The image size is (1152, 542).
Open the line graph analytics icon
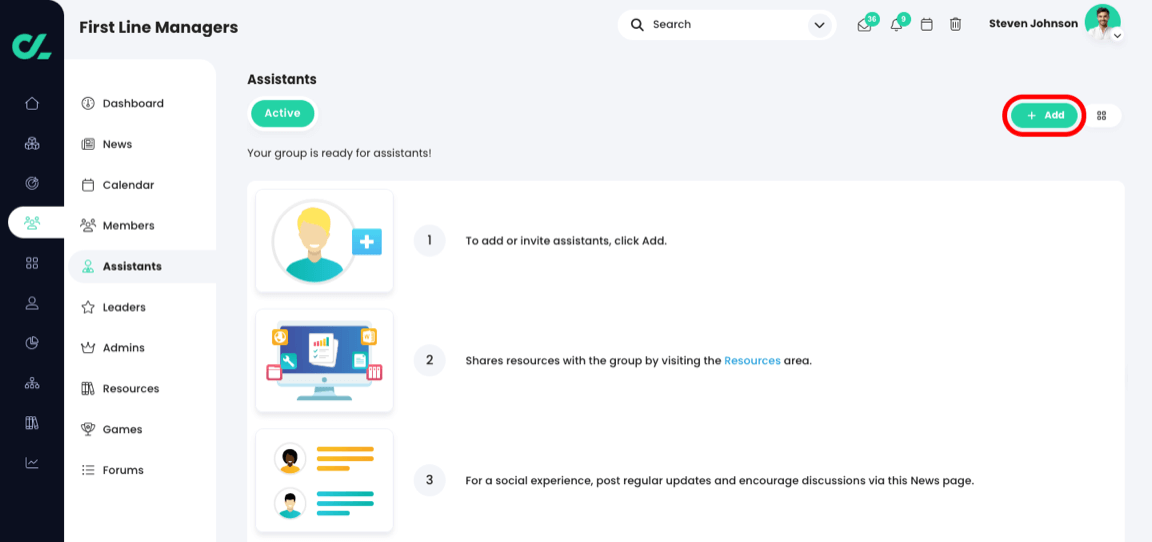(x=32, y=462)
